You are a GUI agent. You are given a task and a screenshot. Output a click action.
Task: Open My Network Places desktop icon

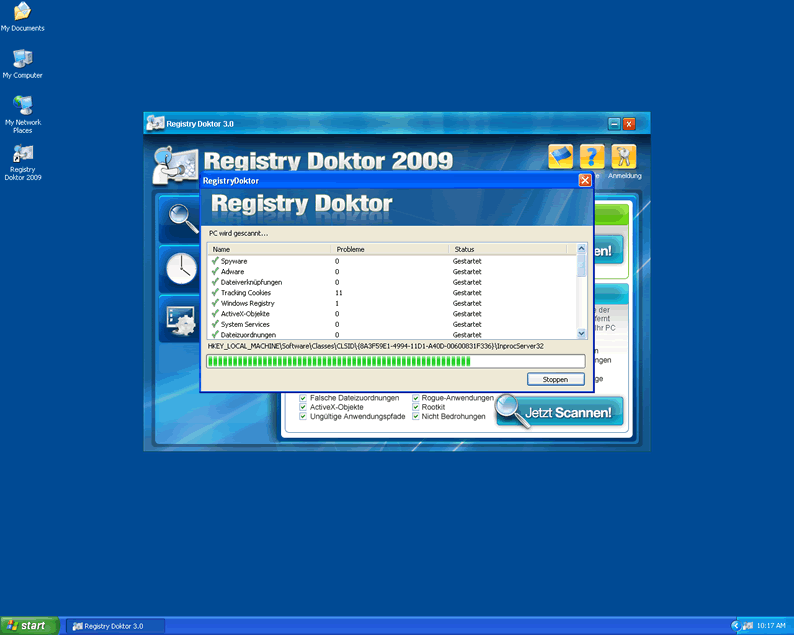pyautogui.click(x=22, y=106)
